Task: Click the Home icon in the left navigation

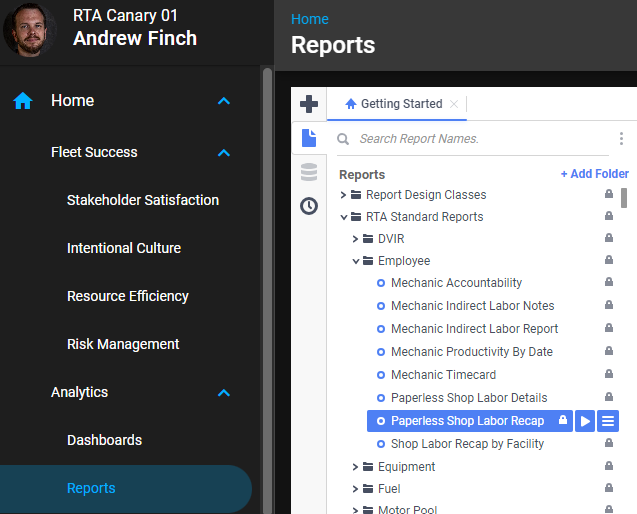Action: click(x=23, y=101)
